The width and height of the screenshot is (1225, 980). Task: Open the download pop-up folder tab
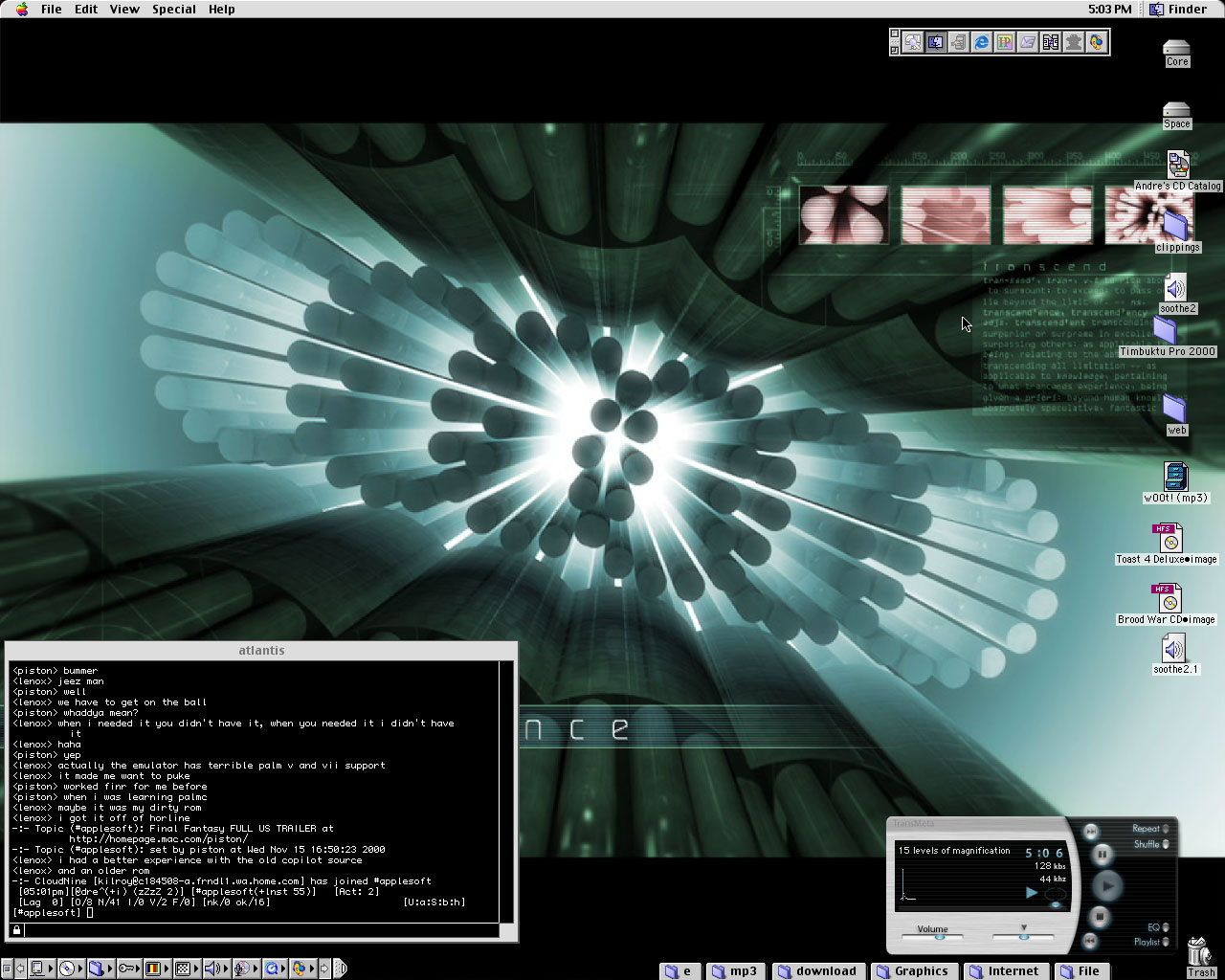pos(818,970)
